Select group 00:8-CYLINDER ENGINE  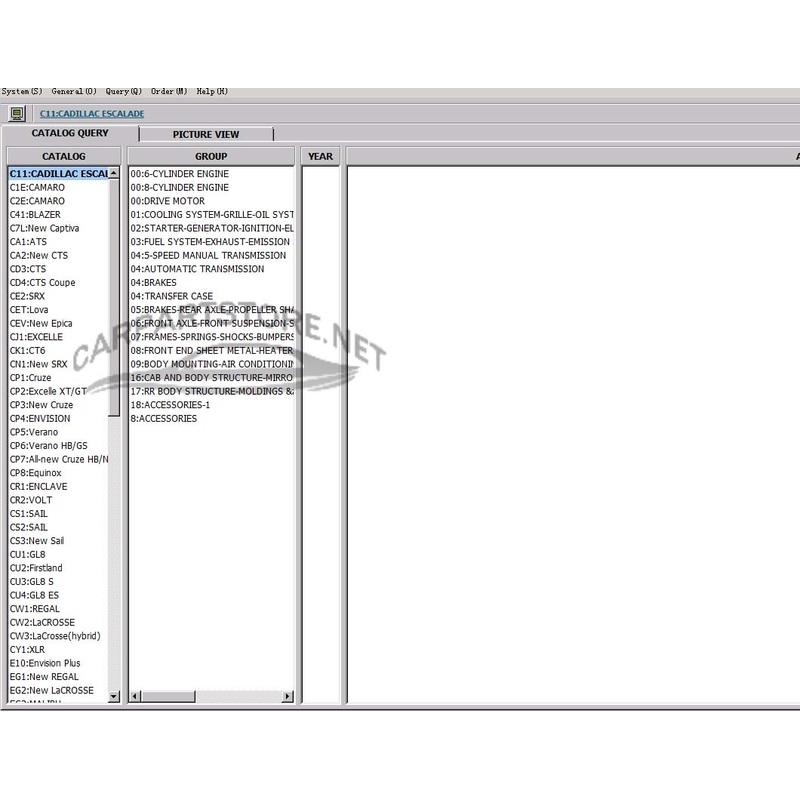(x=180, y=187)
